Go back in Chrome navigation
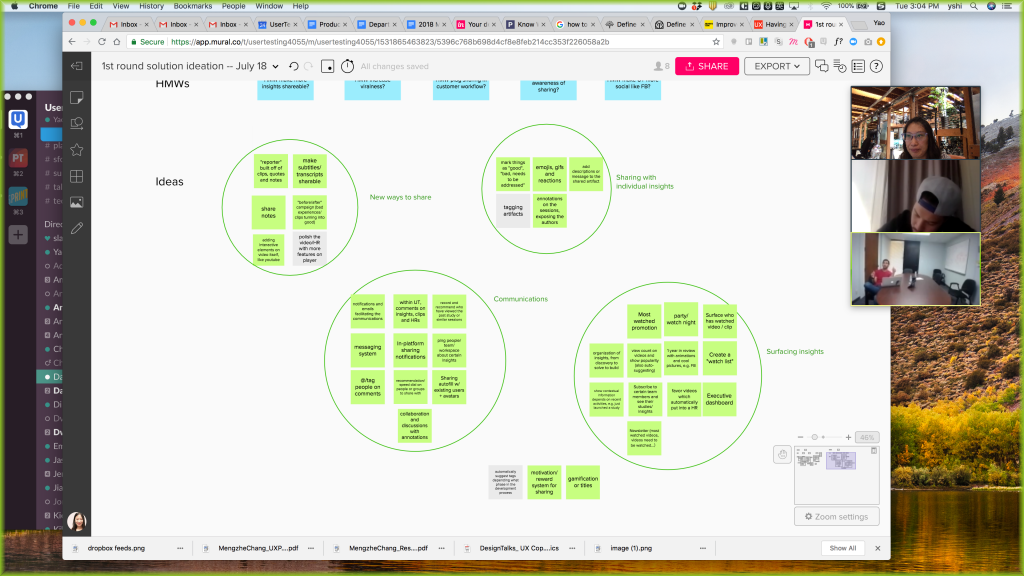 click(72, 42)
